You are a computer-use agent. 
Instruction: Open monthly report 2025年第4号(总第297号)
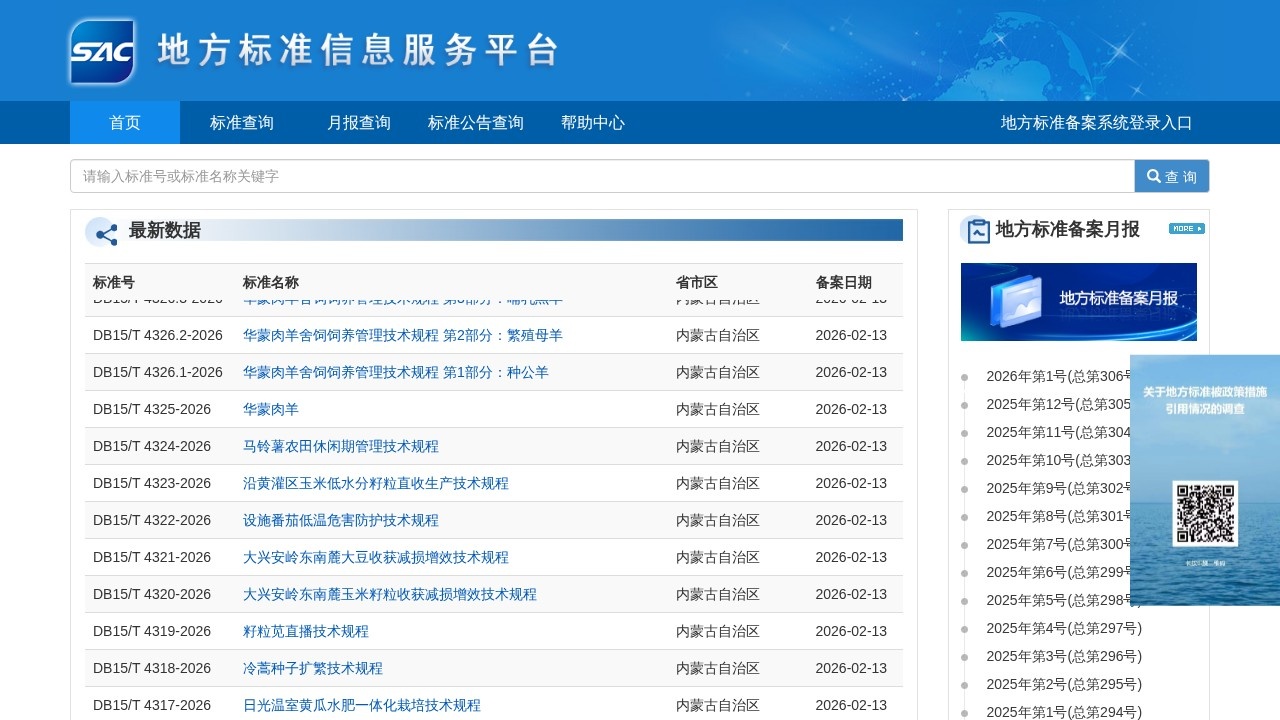pyautogui.click(x=1063, y=628)
